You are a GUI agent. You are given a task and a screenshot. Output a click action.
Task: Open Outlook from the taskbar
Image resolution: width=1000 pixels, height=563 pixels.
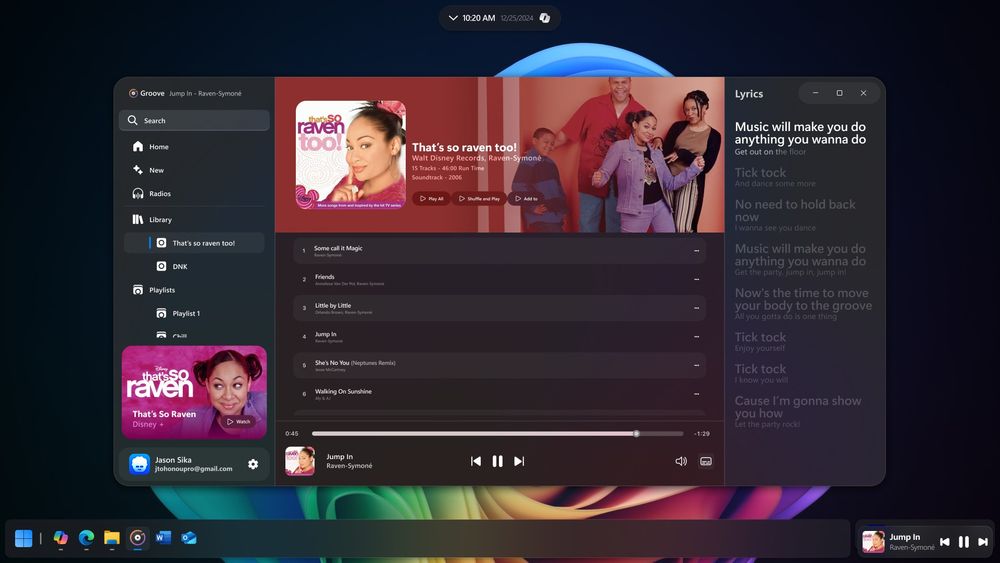189,538
